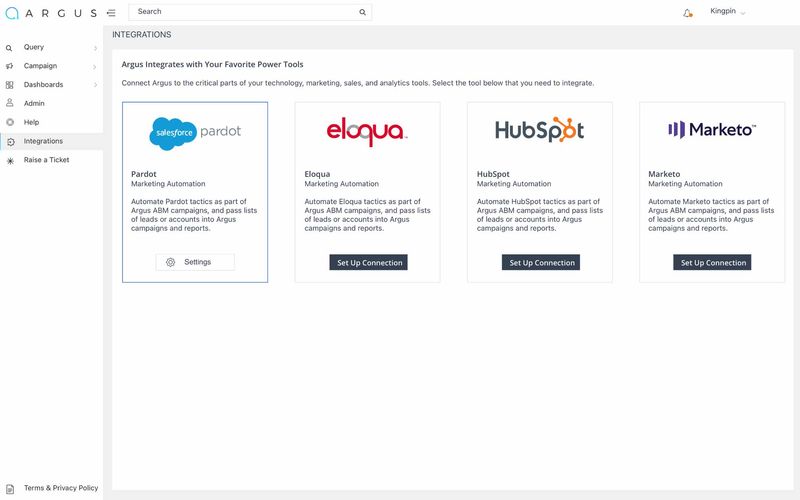Set up connection for Eloqua
800x500 pixels.
(368, 263)
